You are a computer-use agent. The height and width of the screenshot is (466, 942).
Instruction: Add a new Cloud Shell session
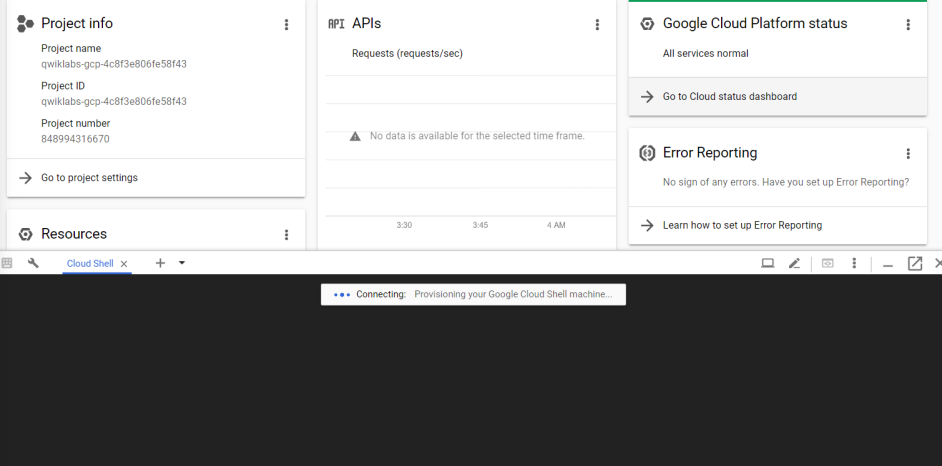160,263
